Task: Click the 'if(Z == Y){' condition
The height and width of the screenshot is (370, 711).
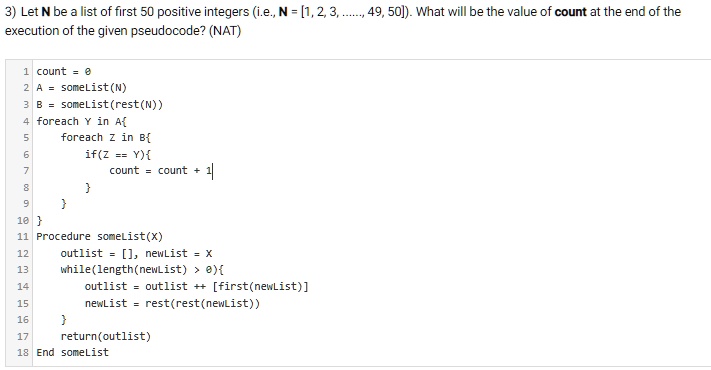Action: click(x=118, y=155)
